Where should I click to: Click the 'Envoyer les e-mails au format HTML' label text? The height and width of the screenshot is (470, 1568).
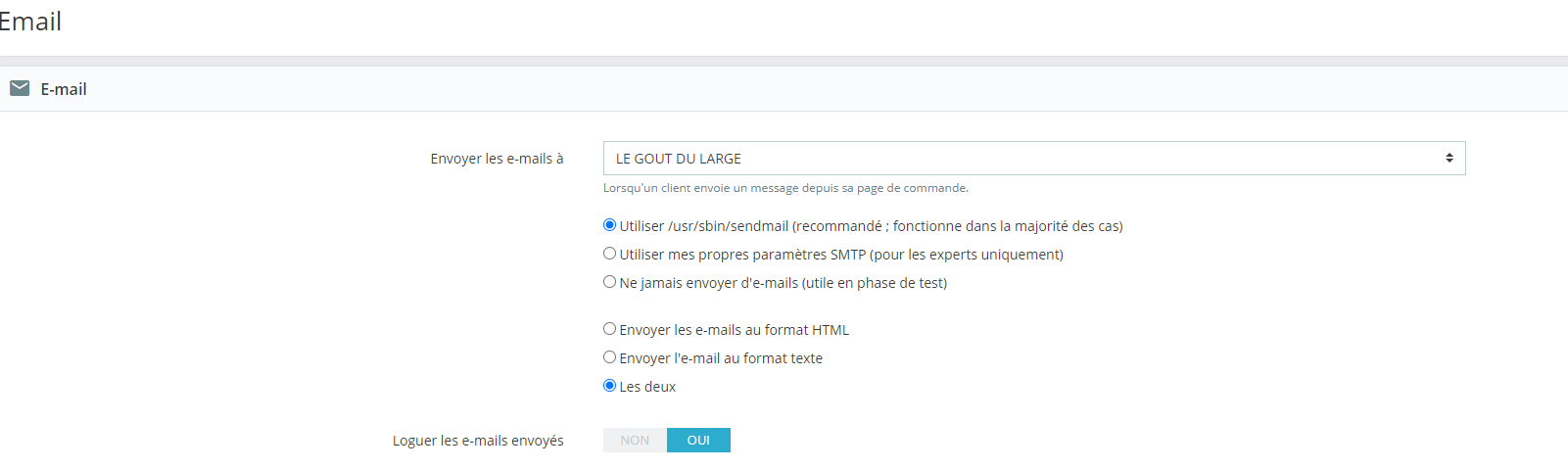coord(735,330)
